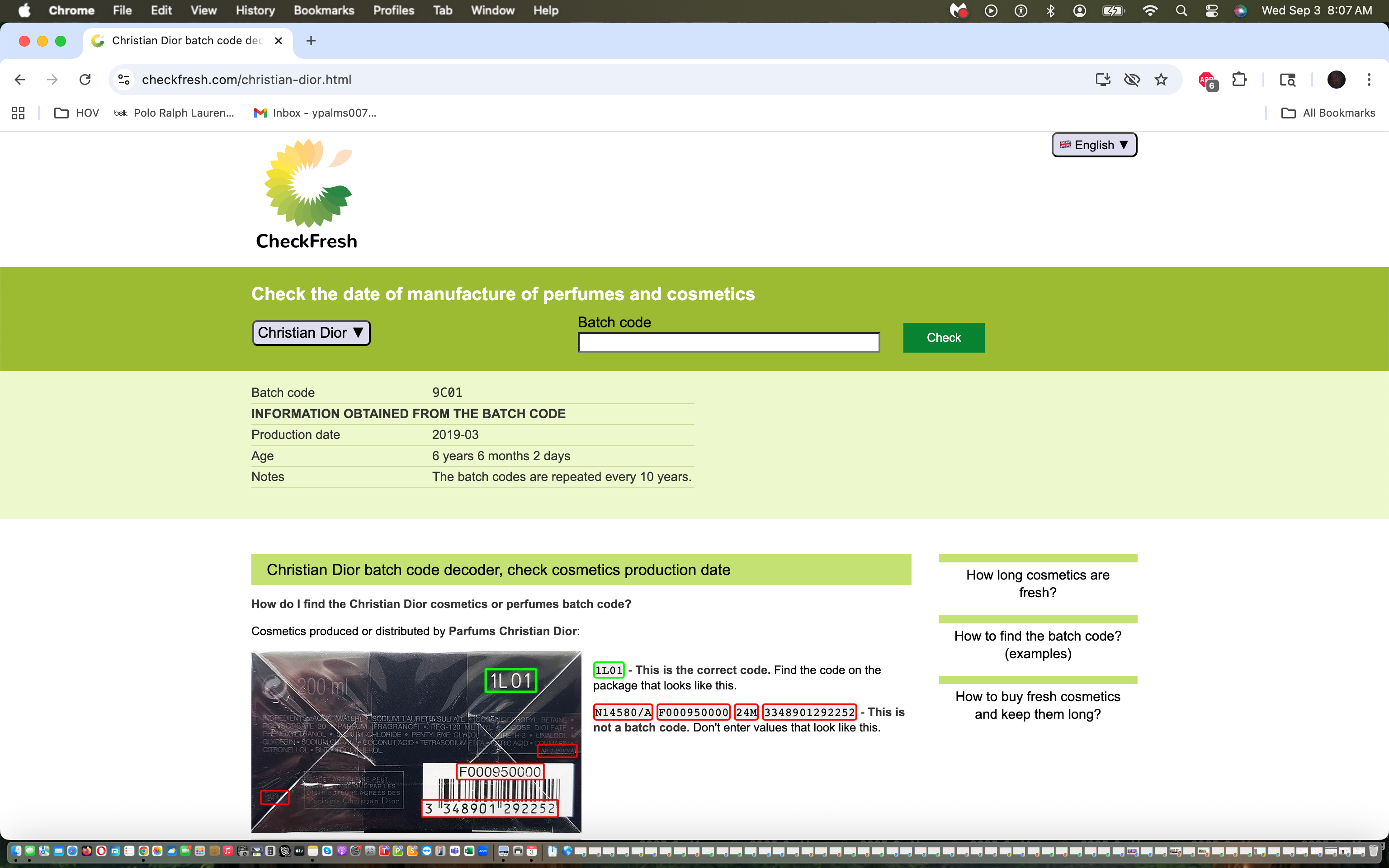Screen dimensions: 1389x868
Task: Click the Chrome reload page icon
Action: [85, 80]
